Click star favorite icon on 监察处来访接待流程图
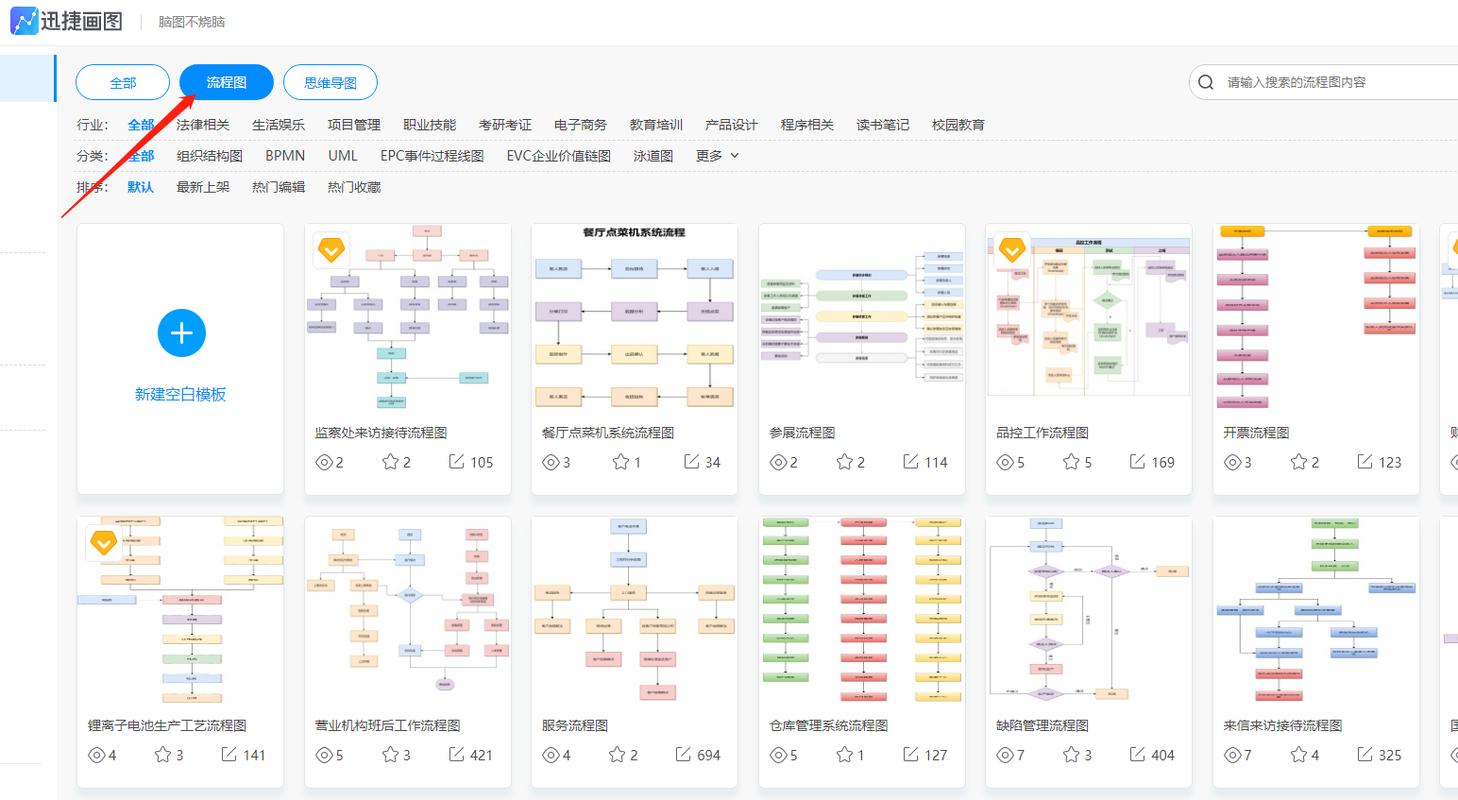The height and width of the screenshot is (800, 1458). (390, 462)
